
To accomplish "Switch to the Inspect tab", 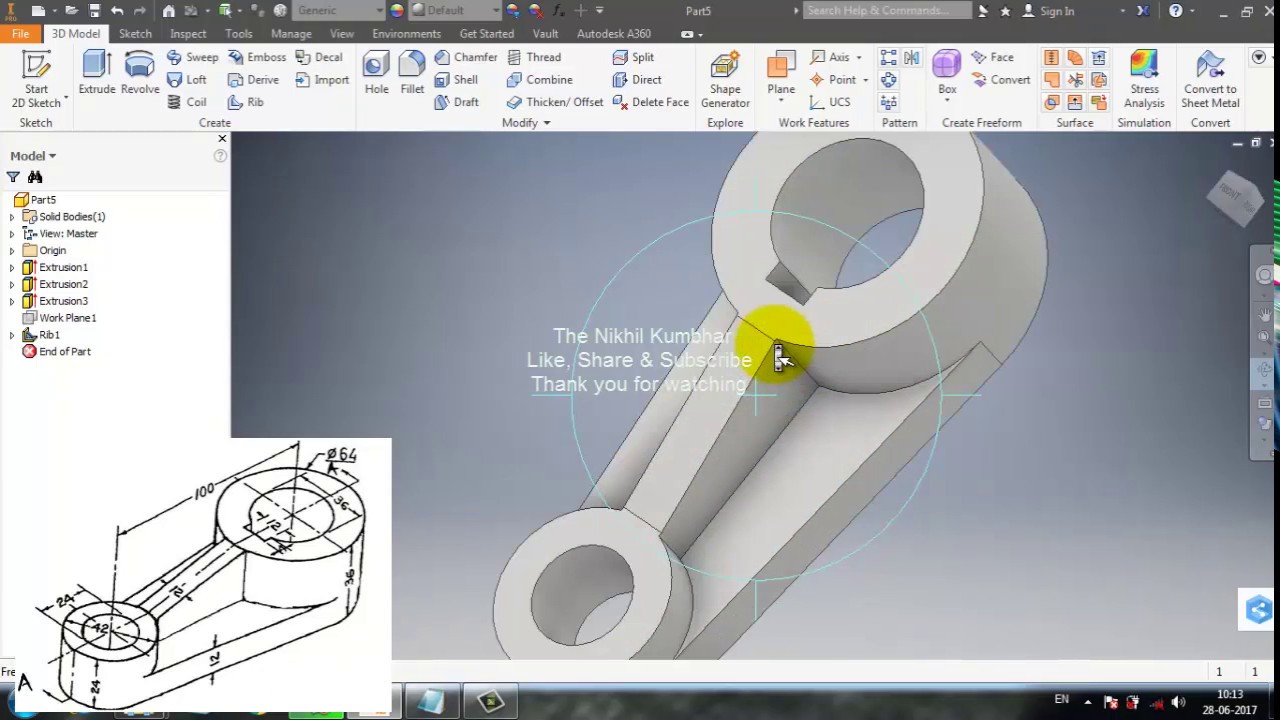I will [188, 33].
